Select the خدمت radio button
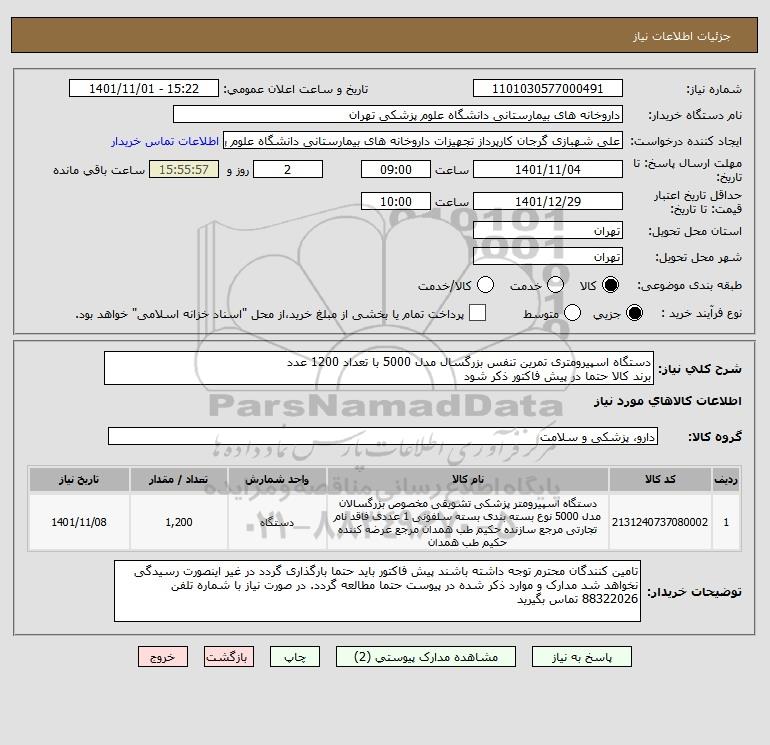The height and width of the screenshot is (745, 770). tap(555, 285)
